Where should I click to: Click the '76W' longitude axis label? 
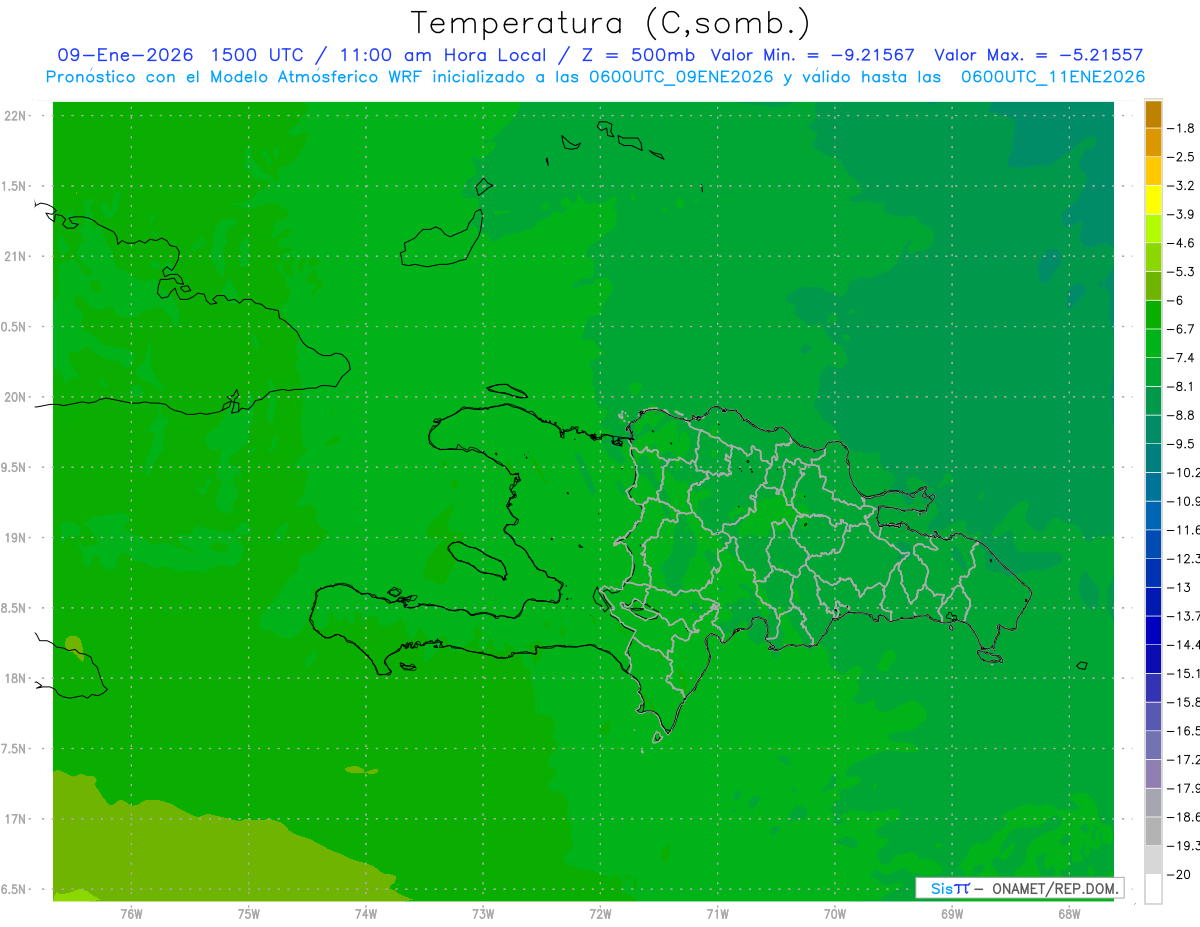pyautogui.click(x=131, y=914)
